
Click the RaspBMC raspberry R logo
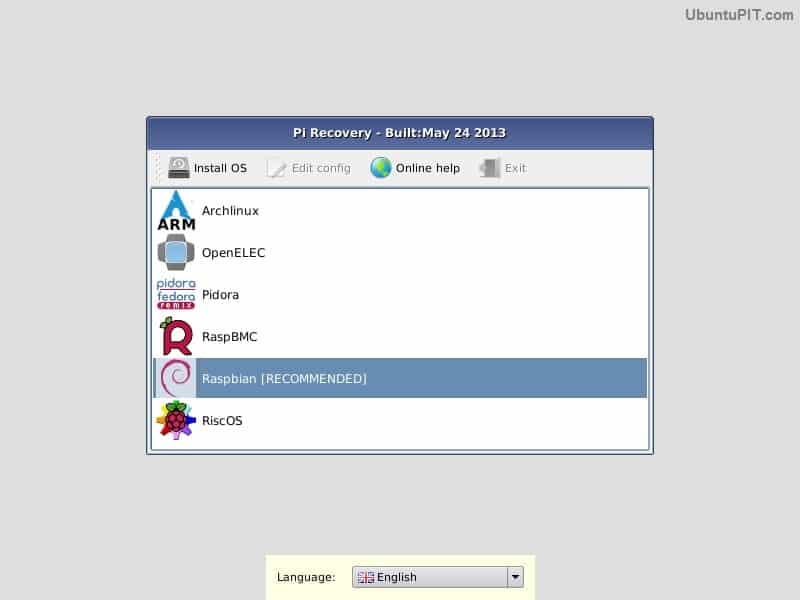click(176, 336)
